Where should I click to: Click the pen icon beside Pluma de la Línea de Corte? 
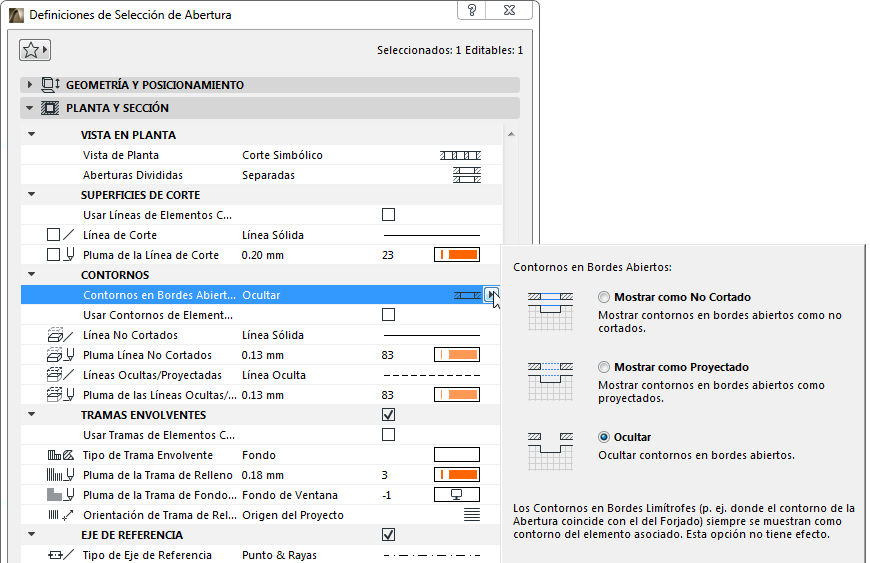69,255
